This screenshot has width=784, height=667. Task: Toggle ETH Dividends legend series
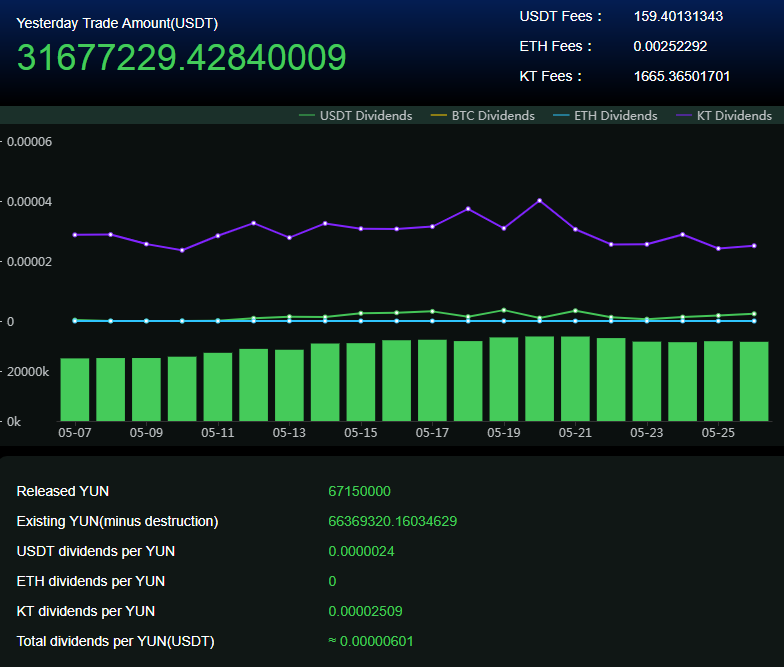(x=605, y=116)
